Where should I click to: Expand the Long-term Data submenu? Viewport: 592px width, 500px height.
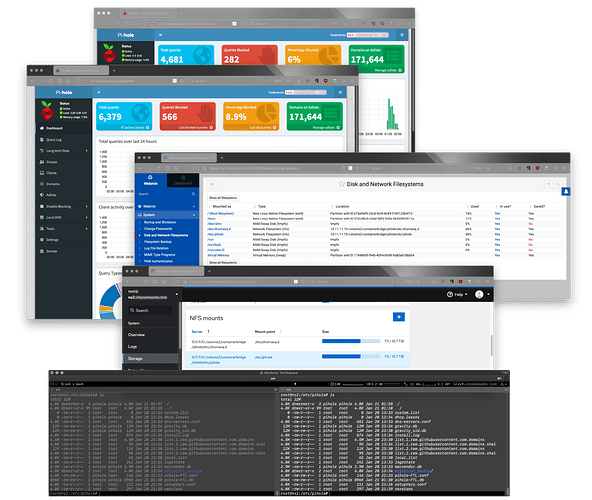(86, 151)
